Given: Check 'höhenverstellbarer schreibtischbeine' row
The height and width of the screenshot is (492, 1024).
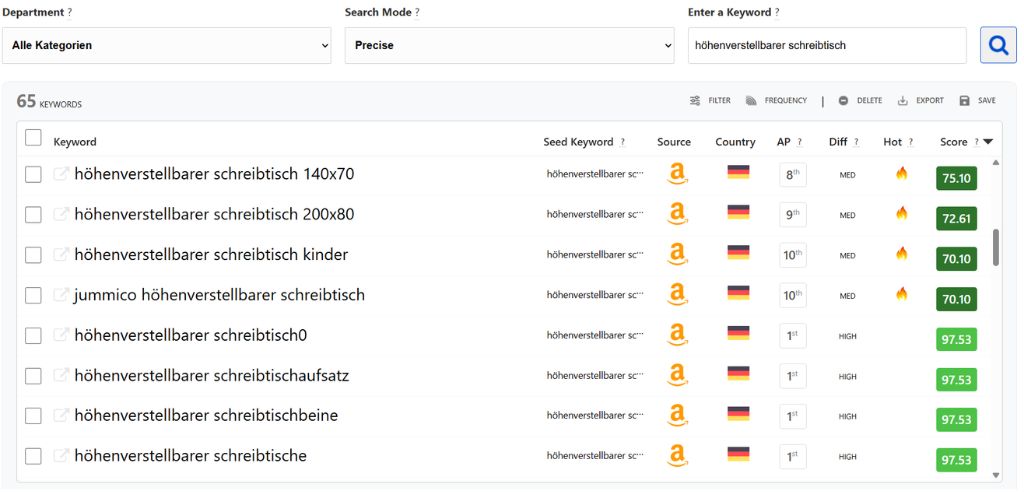Looking at the screenshot, I should click(33, 416).
